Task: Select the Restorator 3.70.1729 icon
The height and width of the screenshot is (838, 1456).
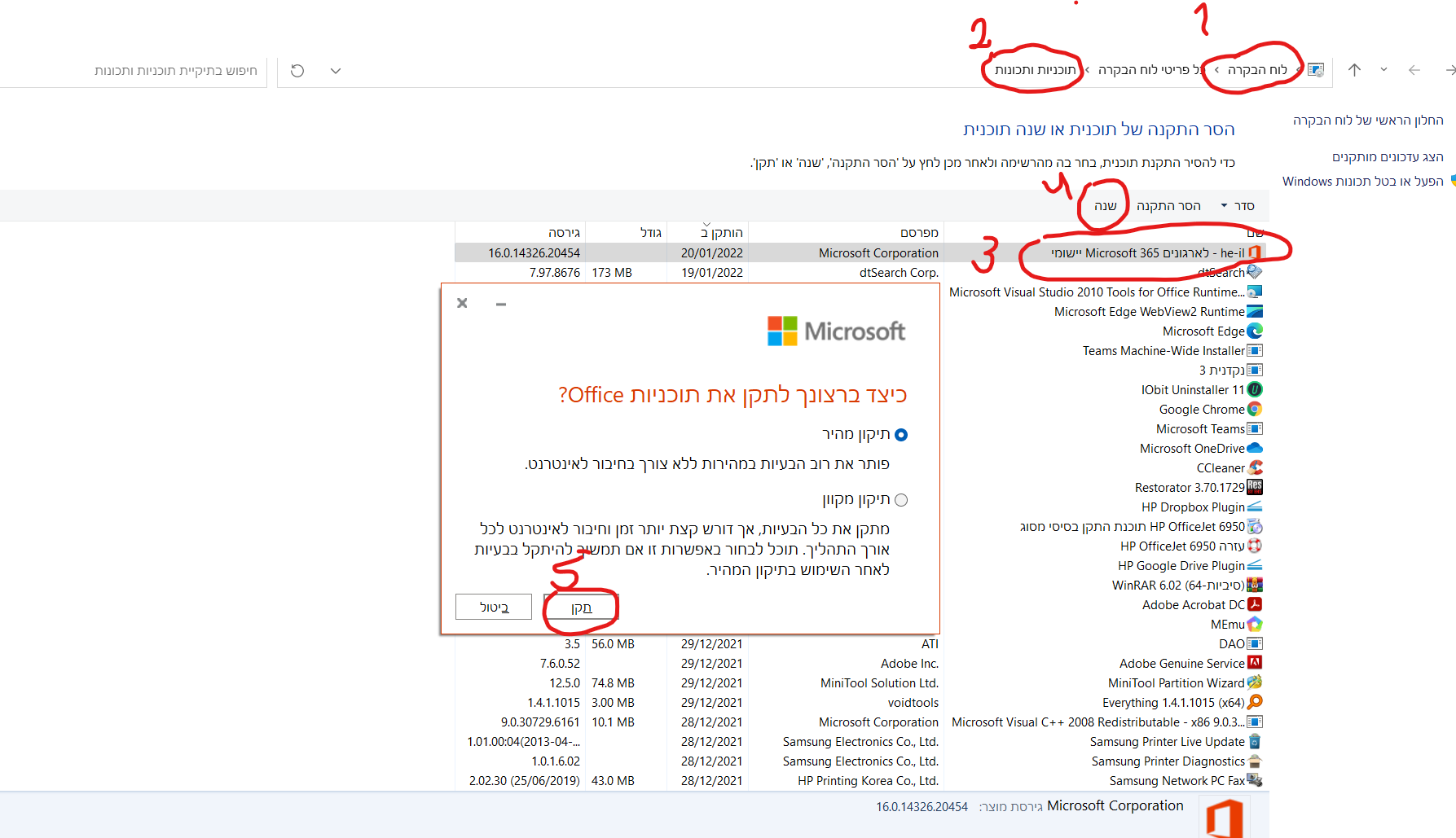Action: pos(1255,487)
